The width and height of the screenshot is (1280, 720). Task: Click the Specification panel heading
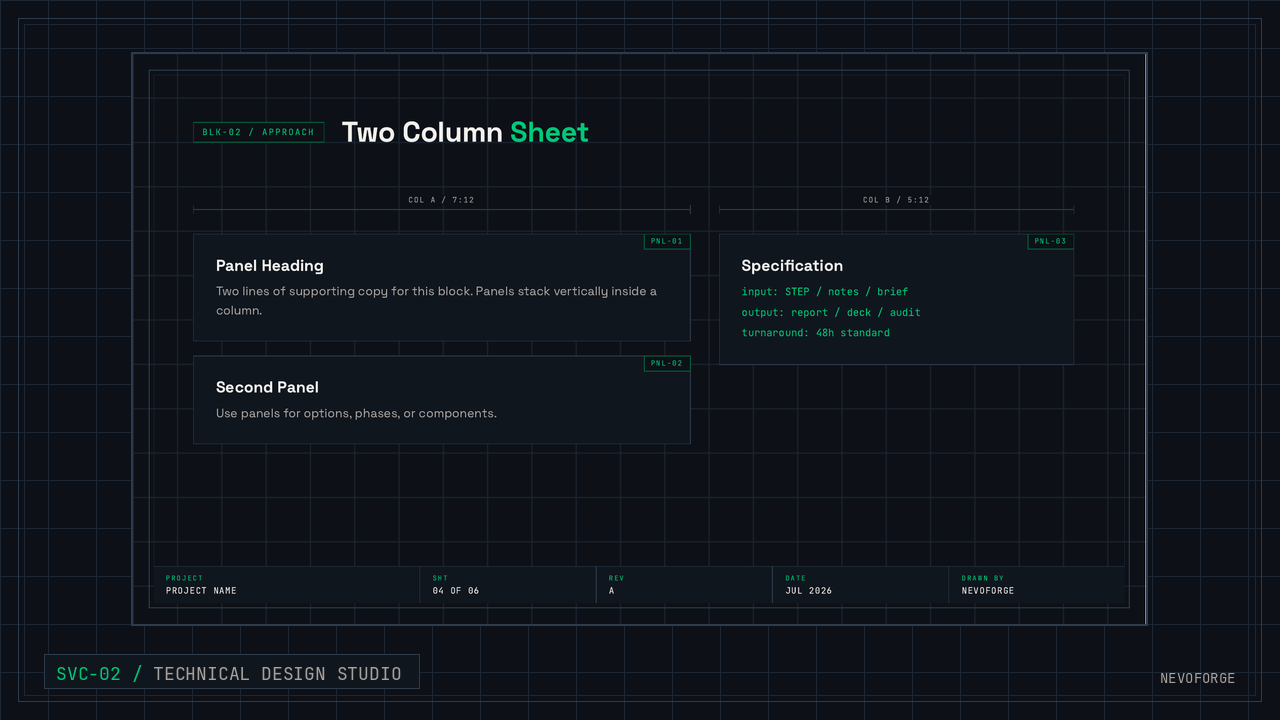792,266
